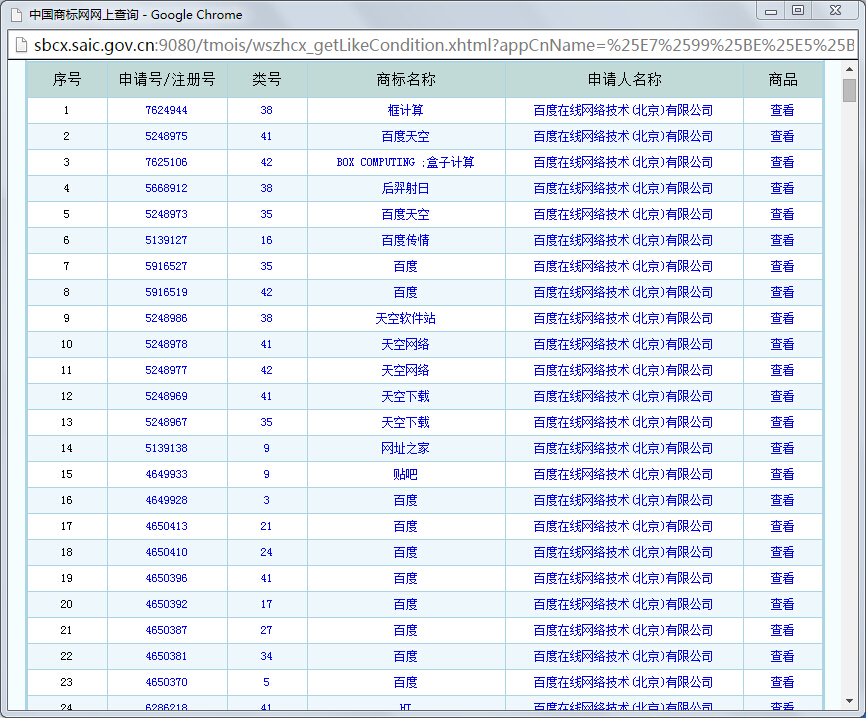
Task: Click the 类号 column header
Action: tap(267, 80)
